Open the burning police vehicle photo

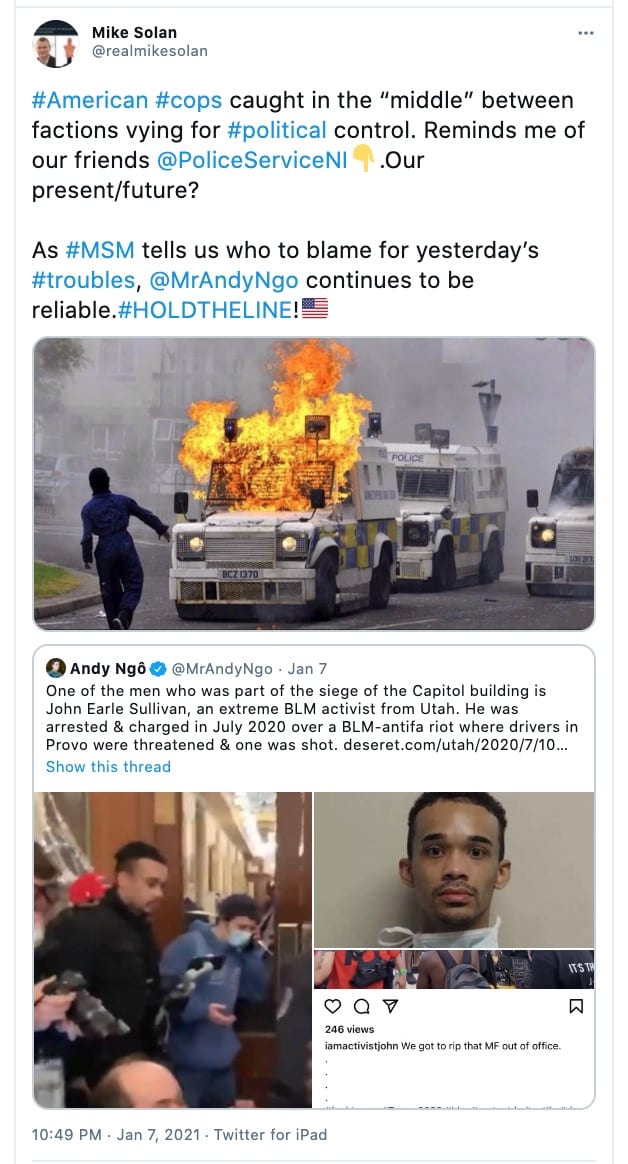314,483
